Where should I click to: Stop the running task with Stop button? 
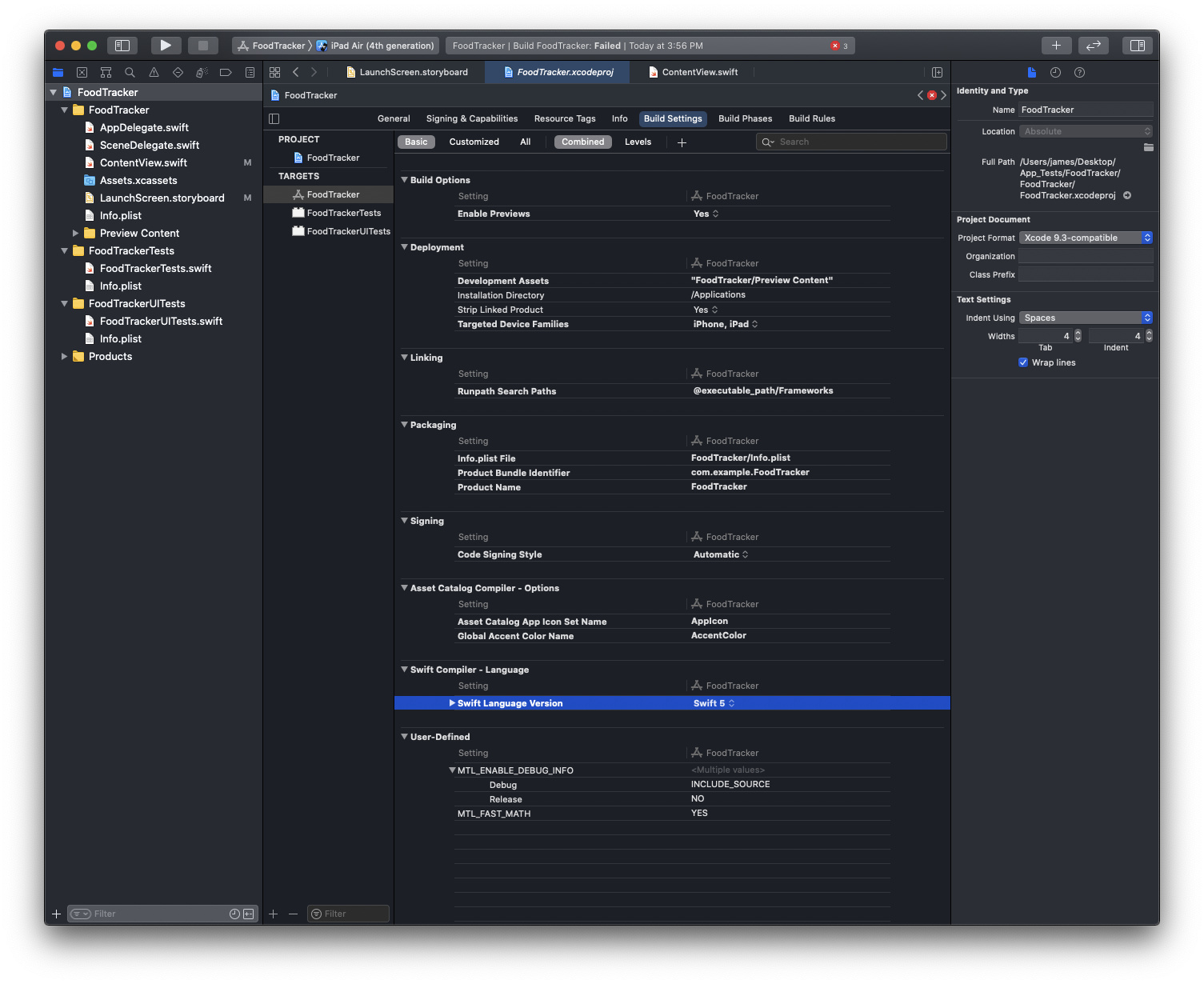203,46
